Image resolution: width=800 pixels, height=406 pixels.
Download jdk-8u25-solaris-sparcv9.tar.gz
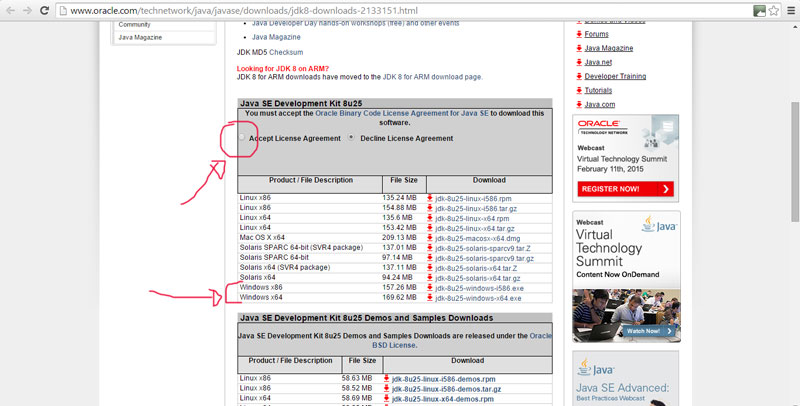(x=484, y=258)
